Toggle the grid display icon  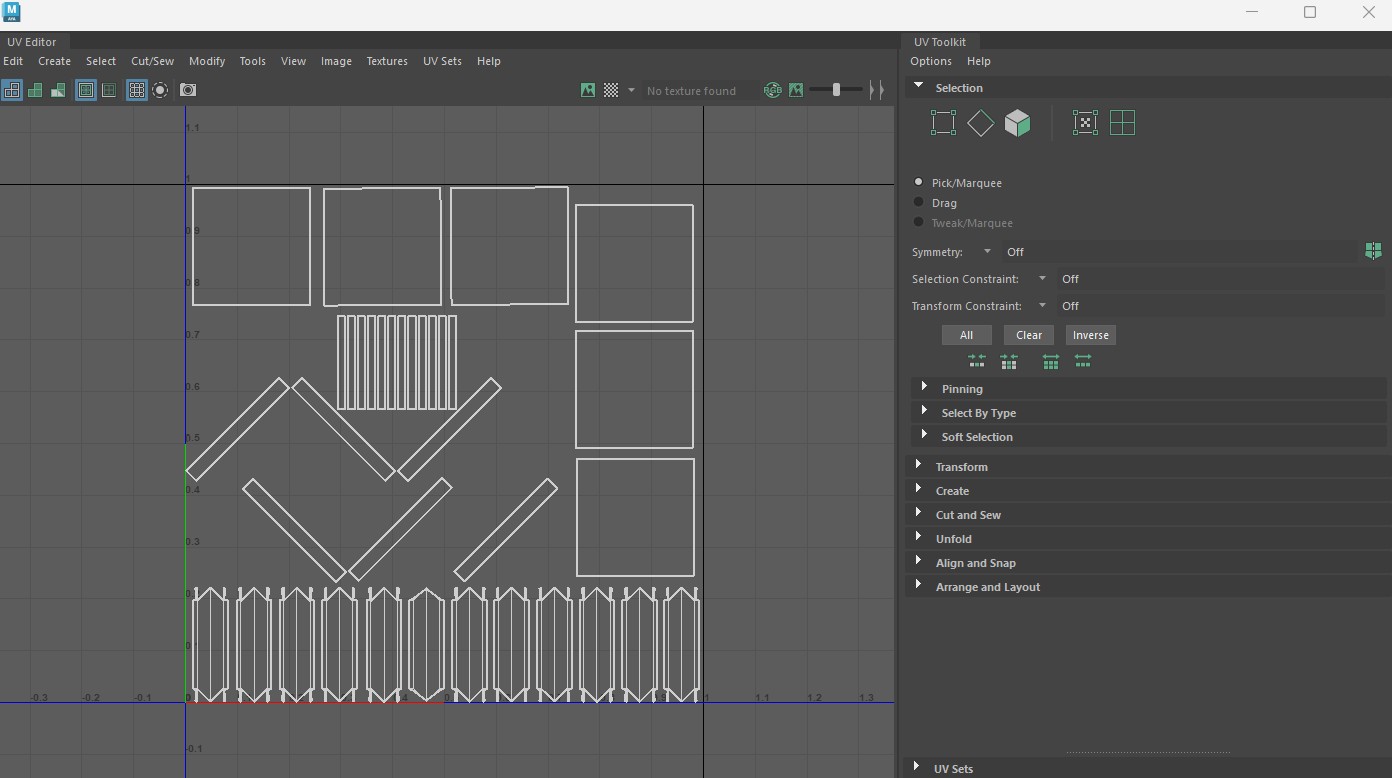[x=137, y=90]
